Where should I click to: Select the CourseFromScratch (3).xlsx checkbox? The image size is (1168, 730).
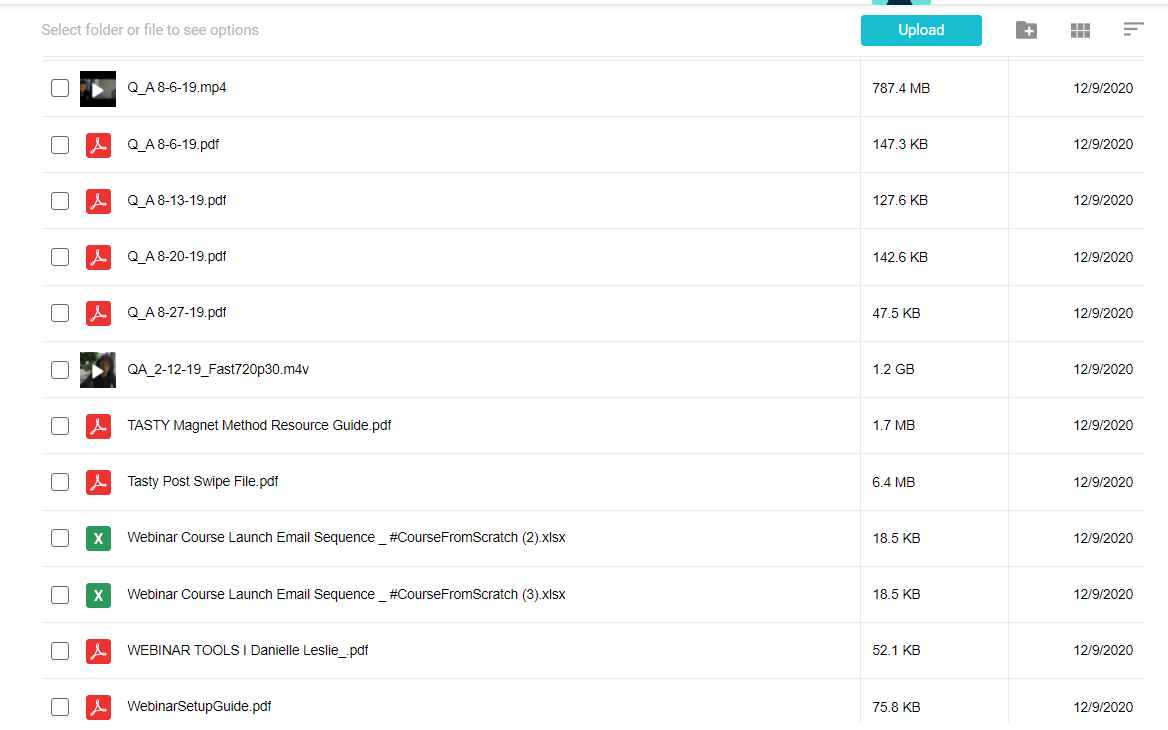[x=60, y=594]
